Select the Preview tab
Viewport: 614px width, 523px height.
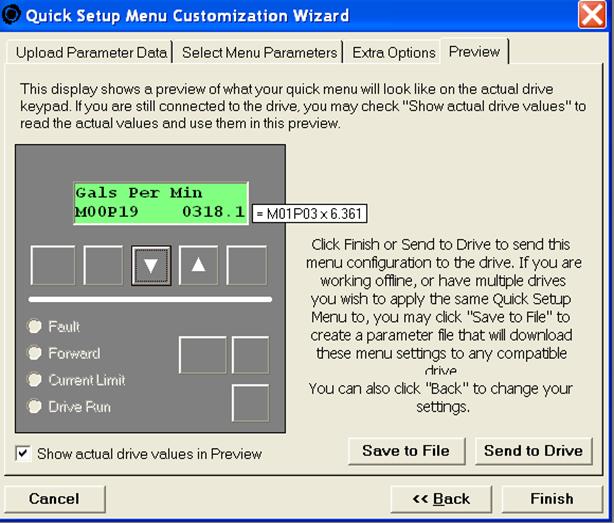pos(474,51)
